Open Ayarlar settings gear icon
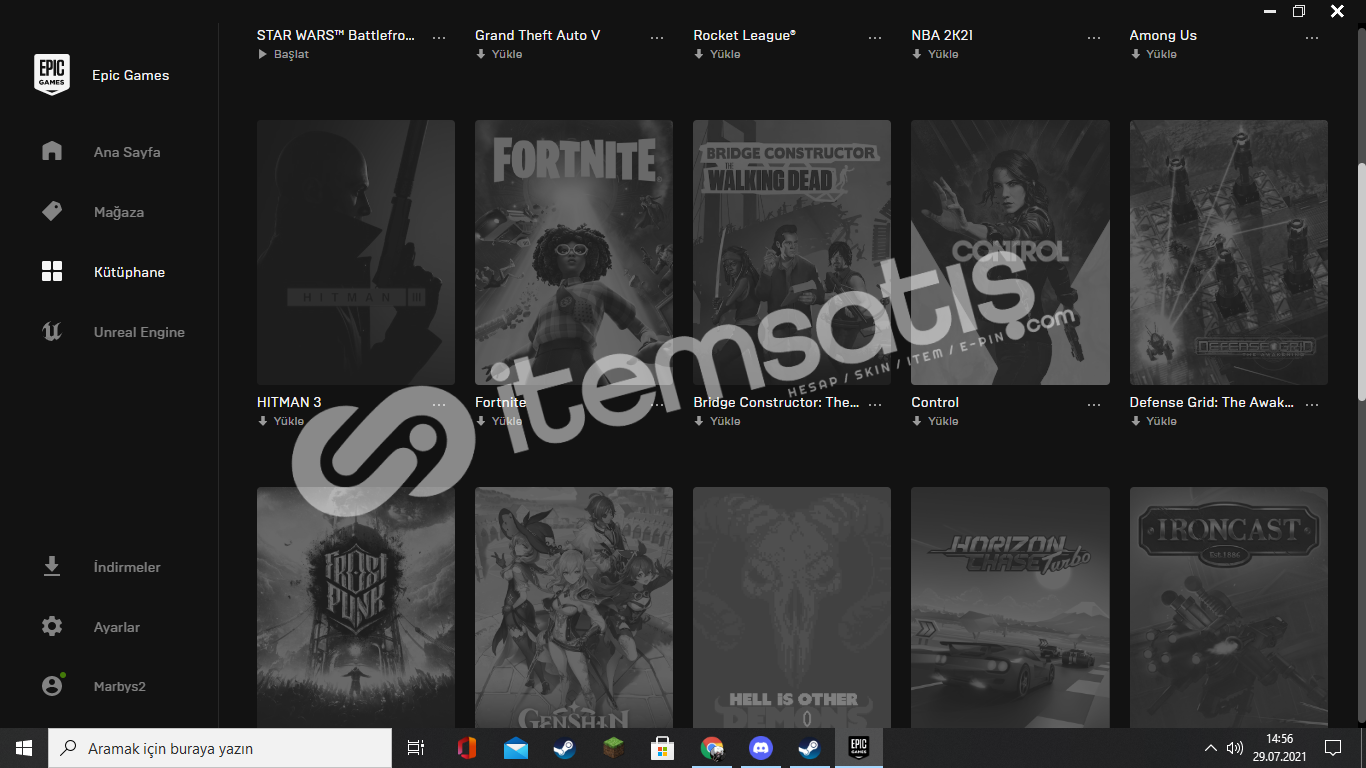This screenshot has width=1366, height=768. pyautogui.click(x=52, y=626)
